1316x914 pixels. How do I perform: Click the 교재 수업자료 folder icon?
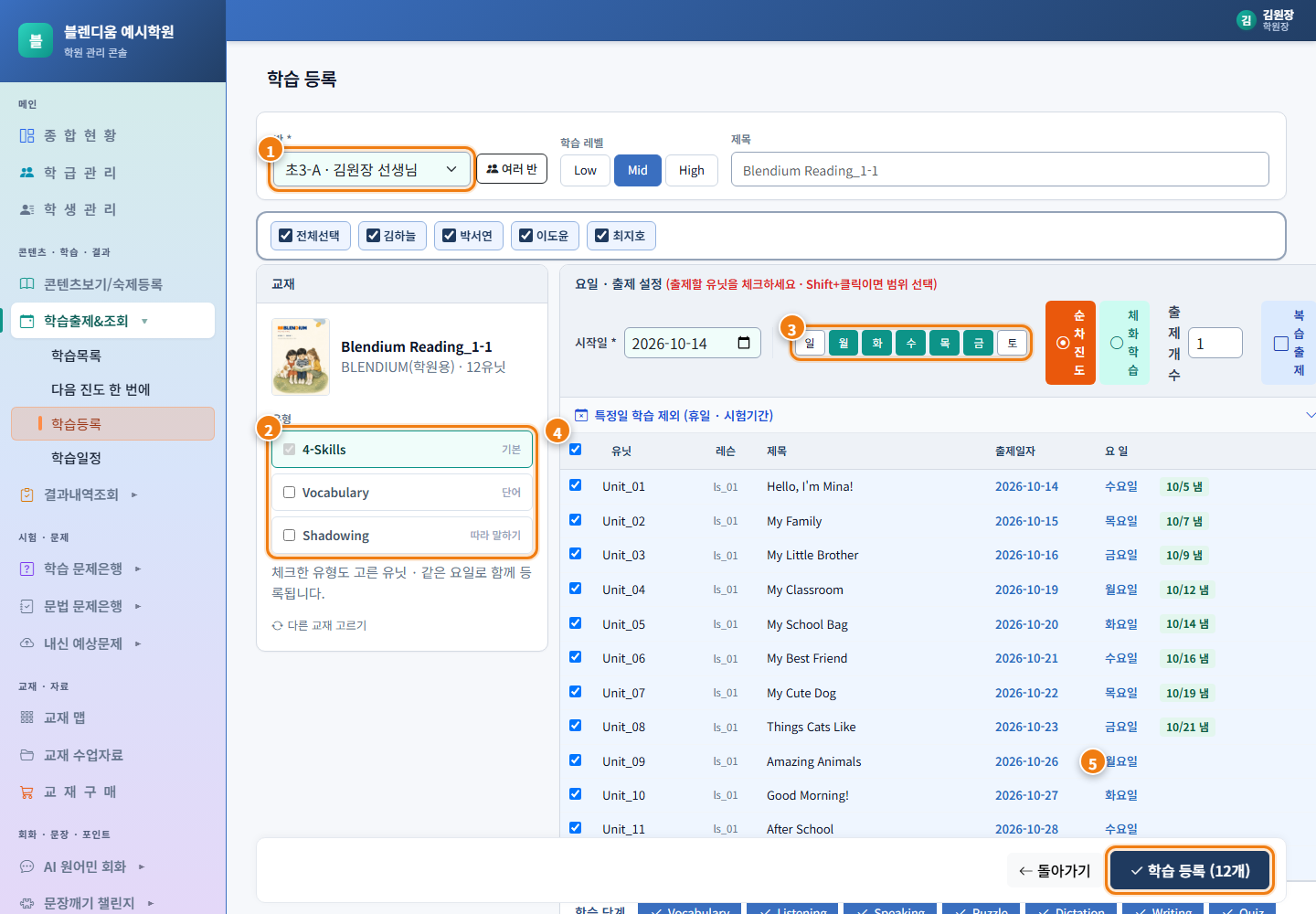(x=27, y=755)
